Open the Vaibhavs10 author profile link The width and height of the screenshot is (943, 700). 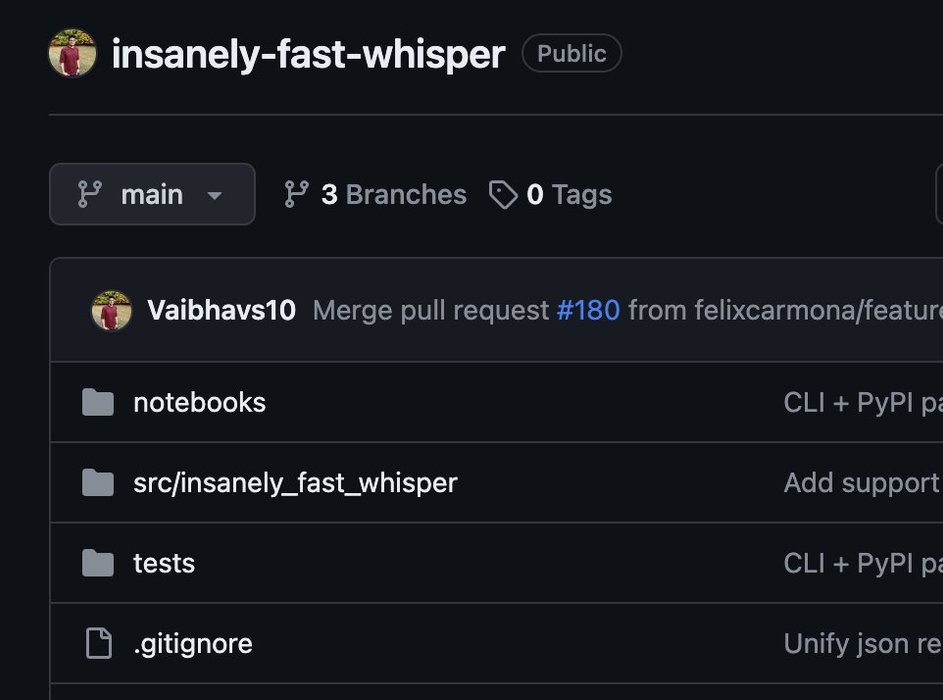click(x=221, y=311)
